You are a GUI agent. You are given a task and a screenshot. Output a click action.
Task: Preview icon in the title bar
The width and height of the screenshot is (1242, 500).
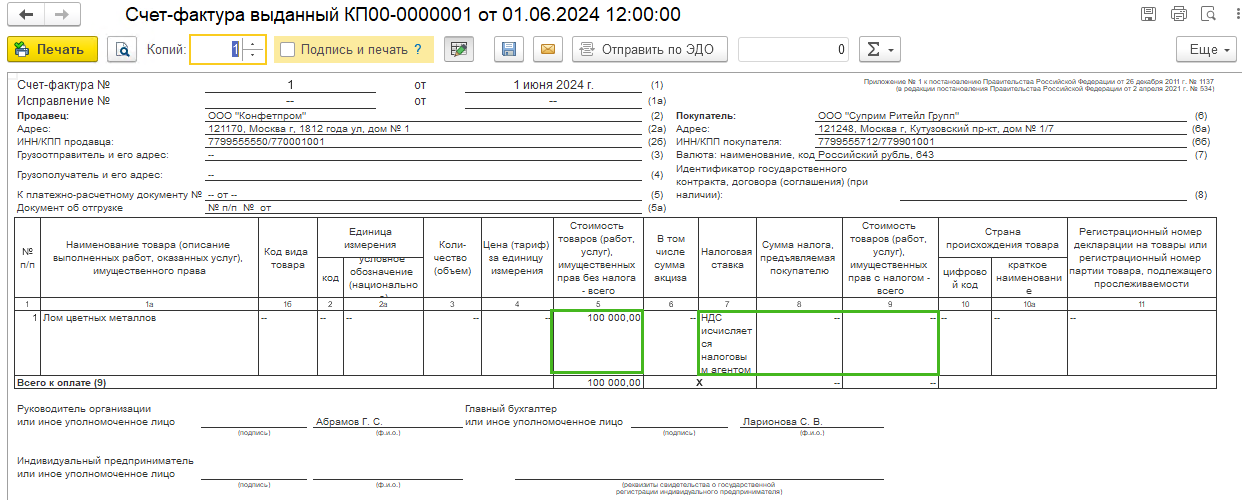(1207, 14)
